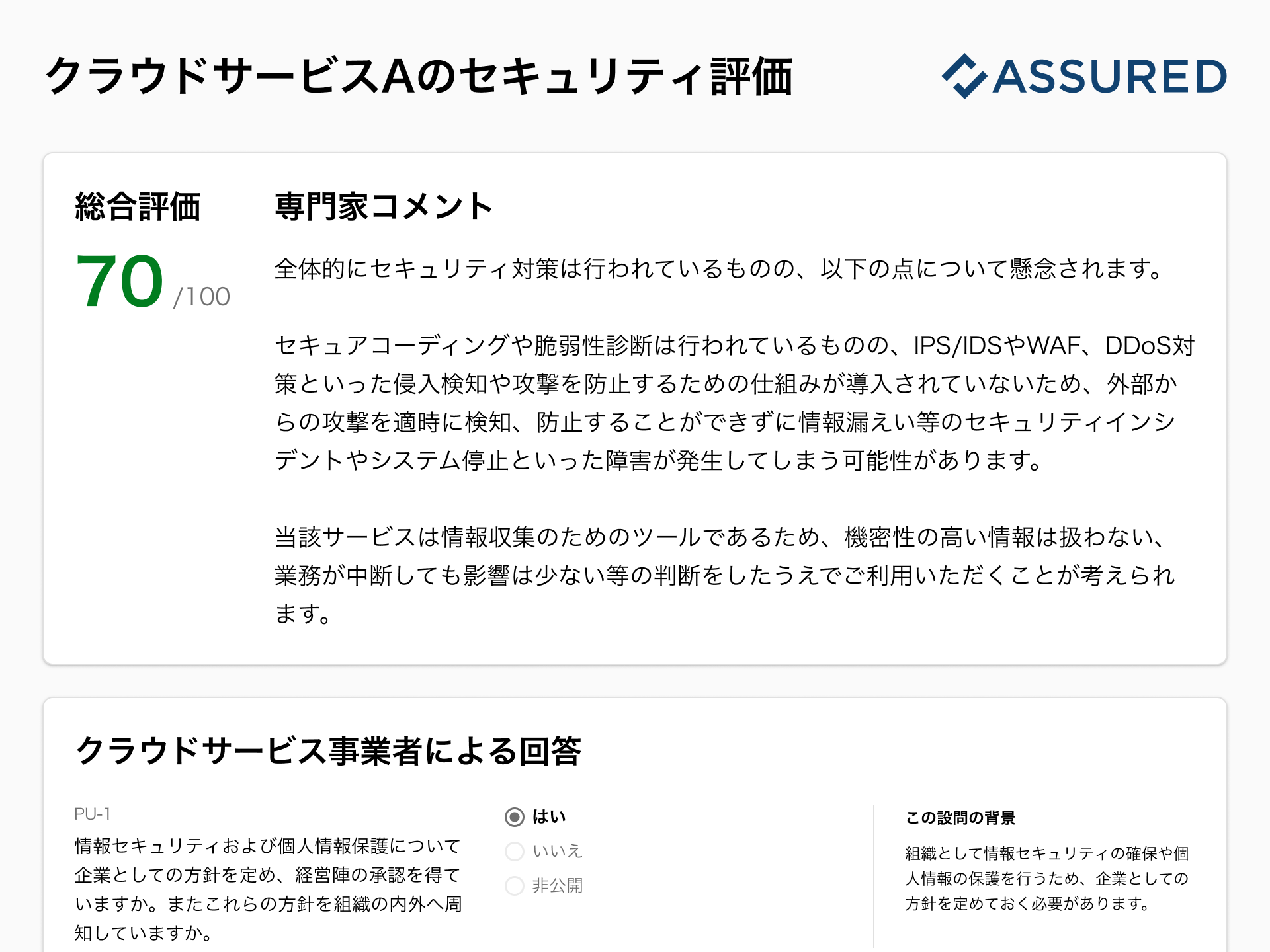The image size is (1270, 952).
Task: Click the 総合評価 heading
Action: 138,206
